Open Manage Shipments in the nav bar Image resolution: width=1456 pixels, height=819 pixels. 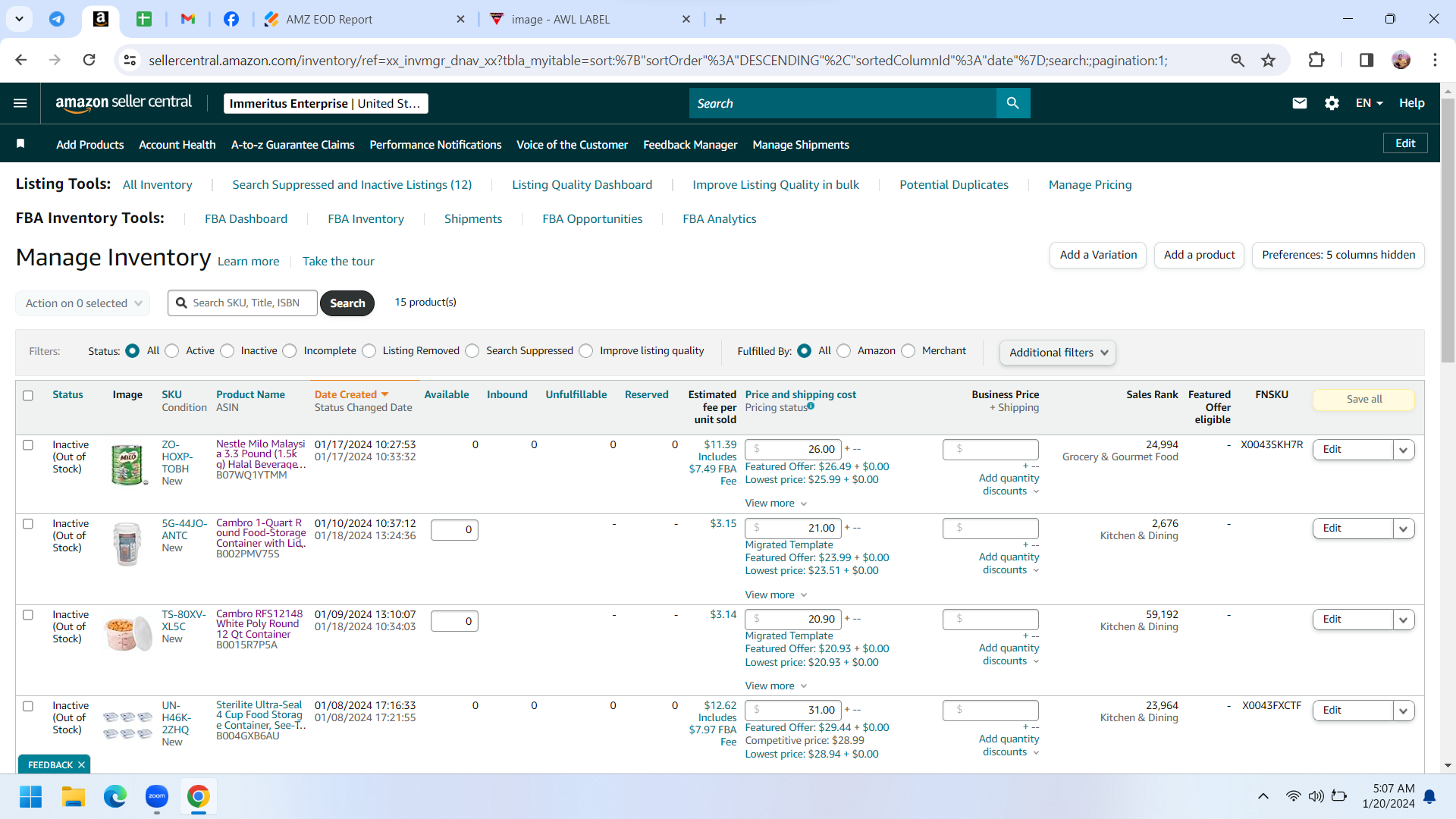click(801, 144)
